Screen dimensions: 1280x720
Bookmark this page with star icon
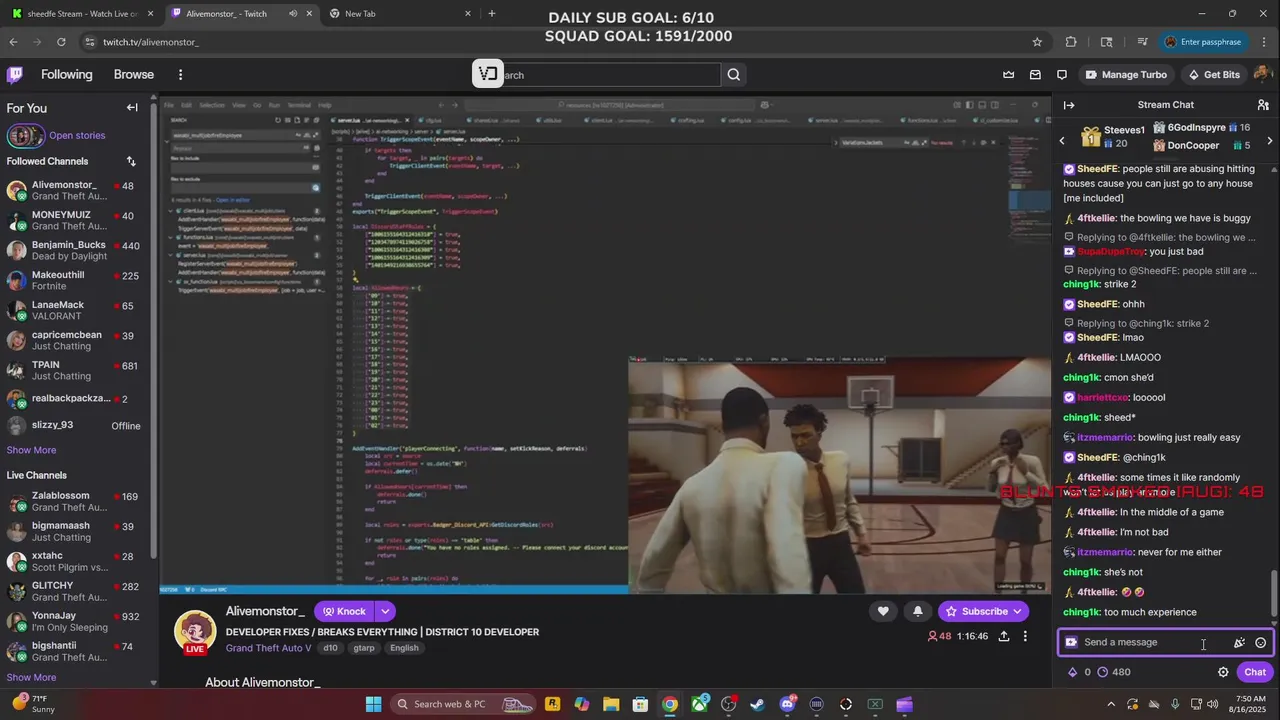(x=1037, y=42)
